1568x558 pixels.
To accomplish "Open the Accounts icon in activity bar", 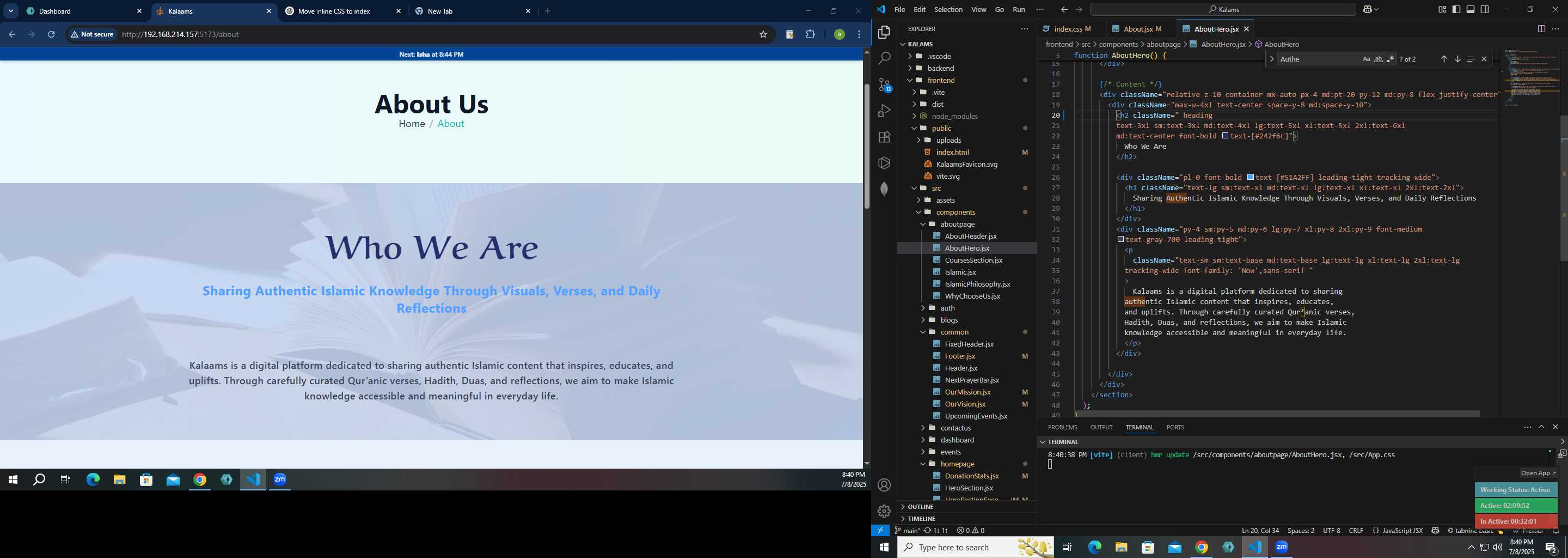I will pos(884,486).
